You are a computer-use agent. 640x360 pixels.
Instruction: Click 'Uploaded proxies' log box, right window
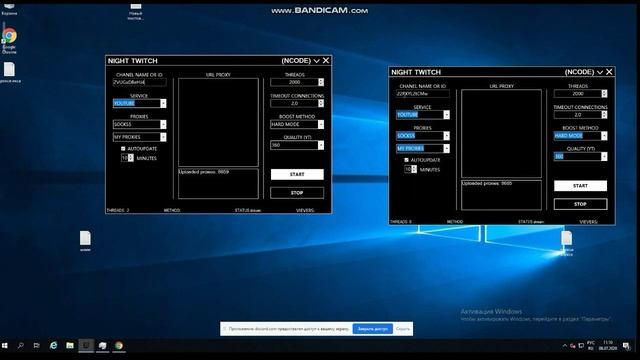[502, 195]
